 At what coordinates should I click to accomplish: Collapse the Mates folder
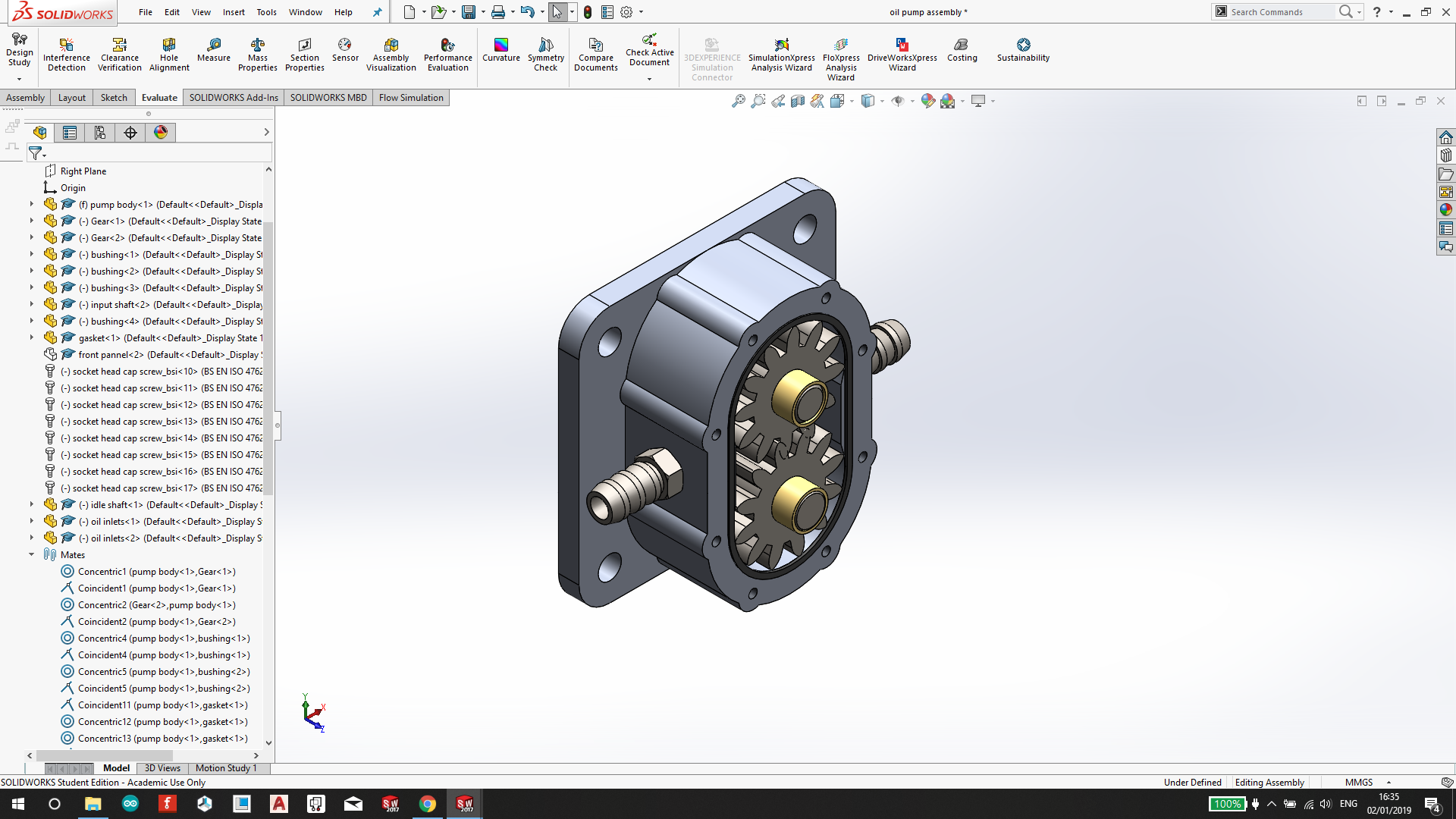(32, 554)
